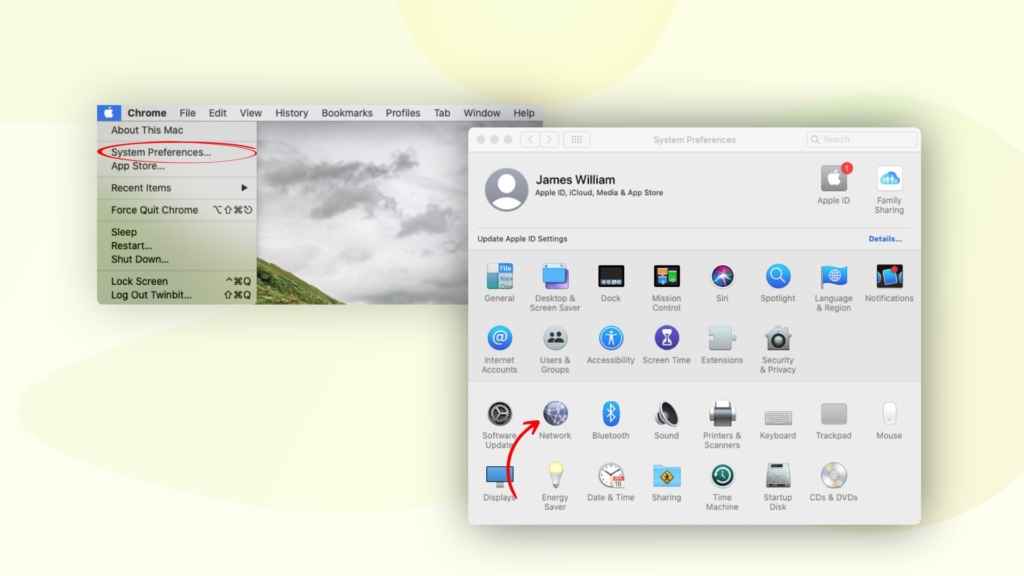Open Bluetooth preferences
Viewport: 1024px width, 576px height.
611,420
